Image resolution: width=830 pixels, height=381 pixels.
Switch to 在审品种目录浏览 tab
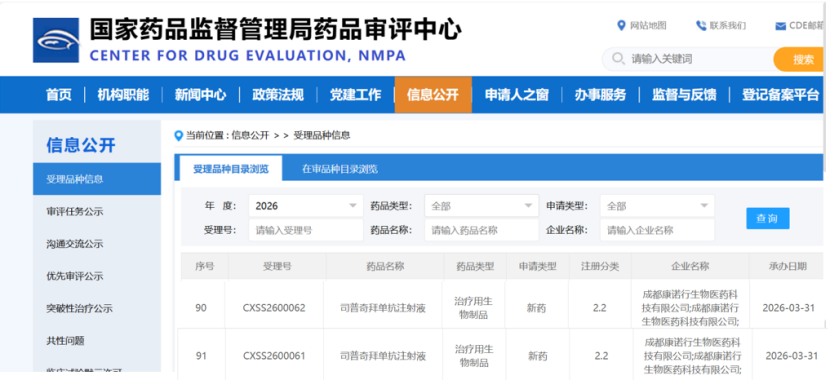click(340, 169)
